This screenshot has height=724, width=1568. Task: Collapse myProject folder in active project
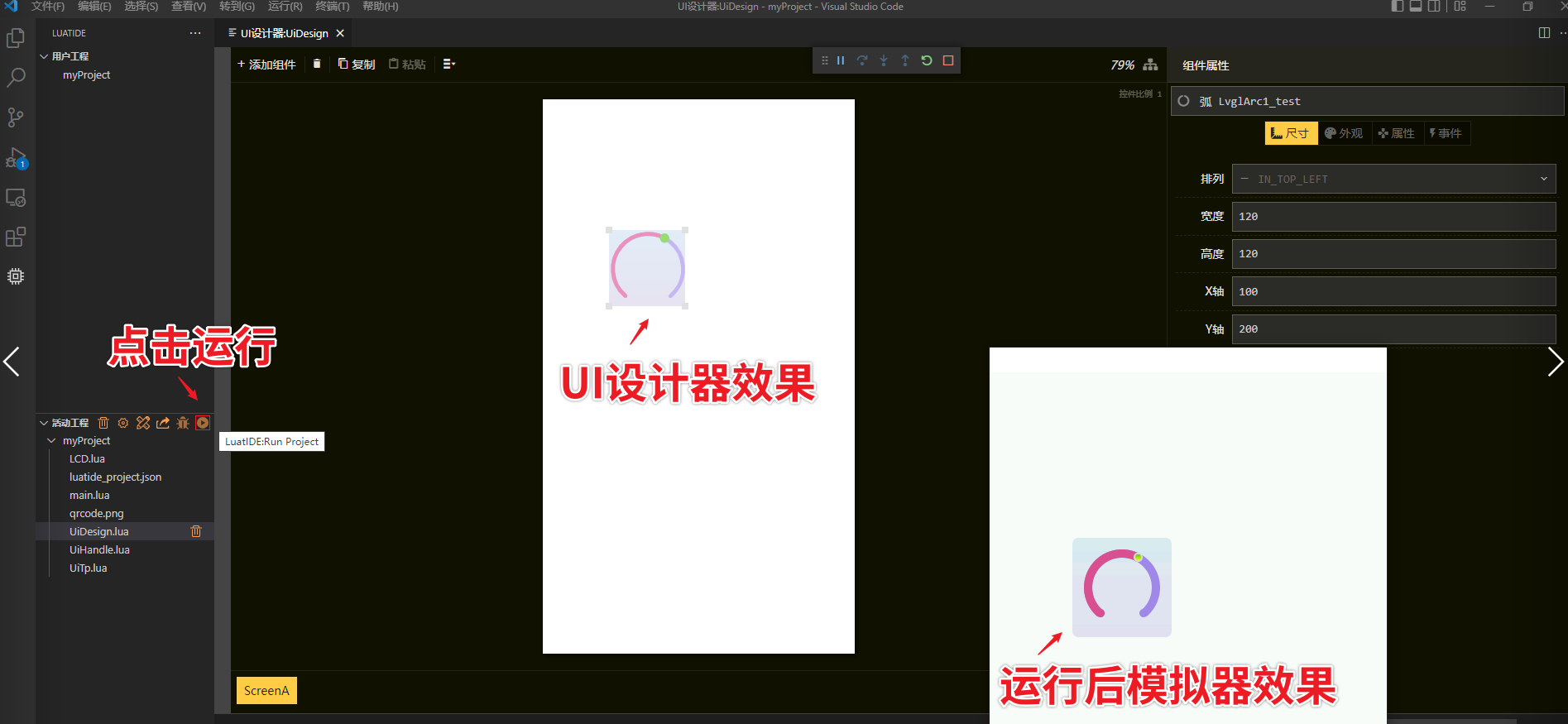point(51,441)
